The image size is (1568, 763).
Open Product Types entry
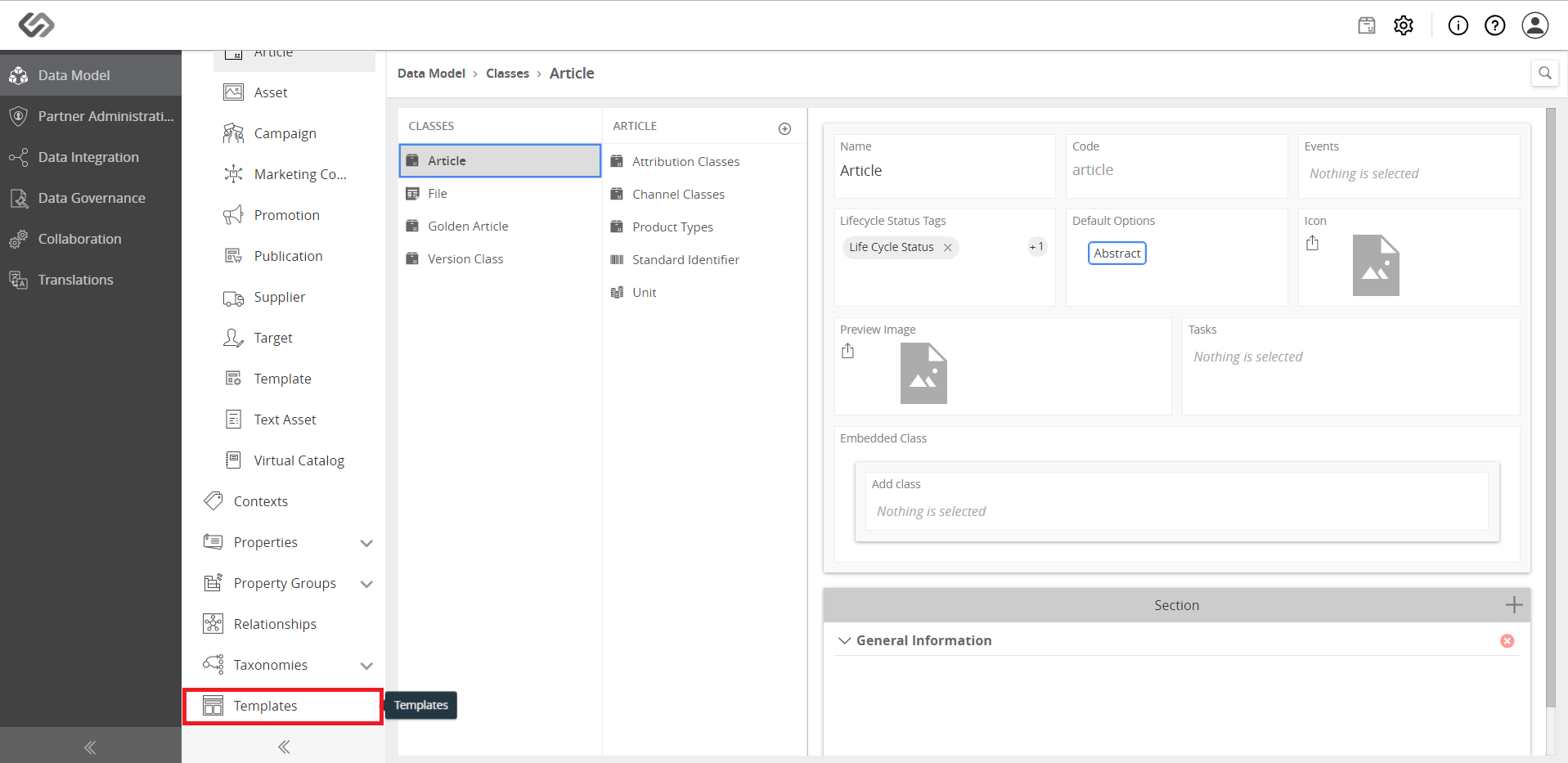(x=704, y=227)
